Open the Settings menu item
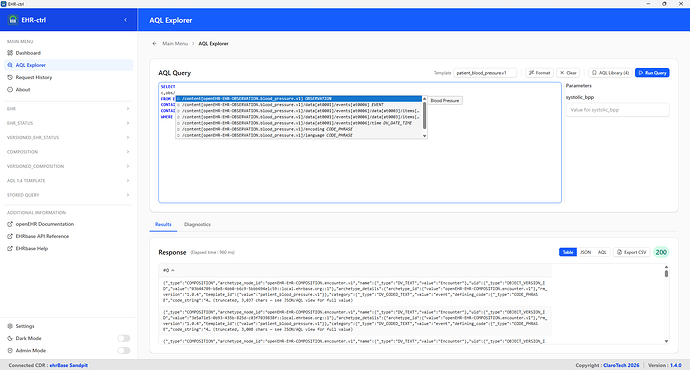This screenshot has height=370, width=690. point(68,326)
